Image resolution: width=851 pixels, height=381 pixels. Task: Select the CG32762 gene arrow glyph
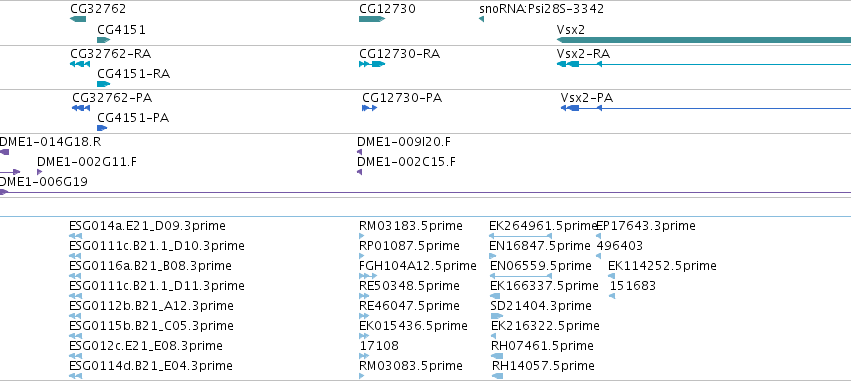[78, 20]
